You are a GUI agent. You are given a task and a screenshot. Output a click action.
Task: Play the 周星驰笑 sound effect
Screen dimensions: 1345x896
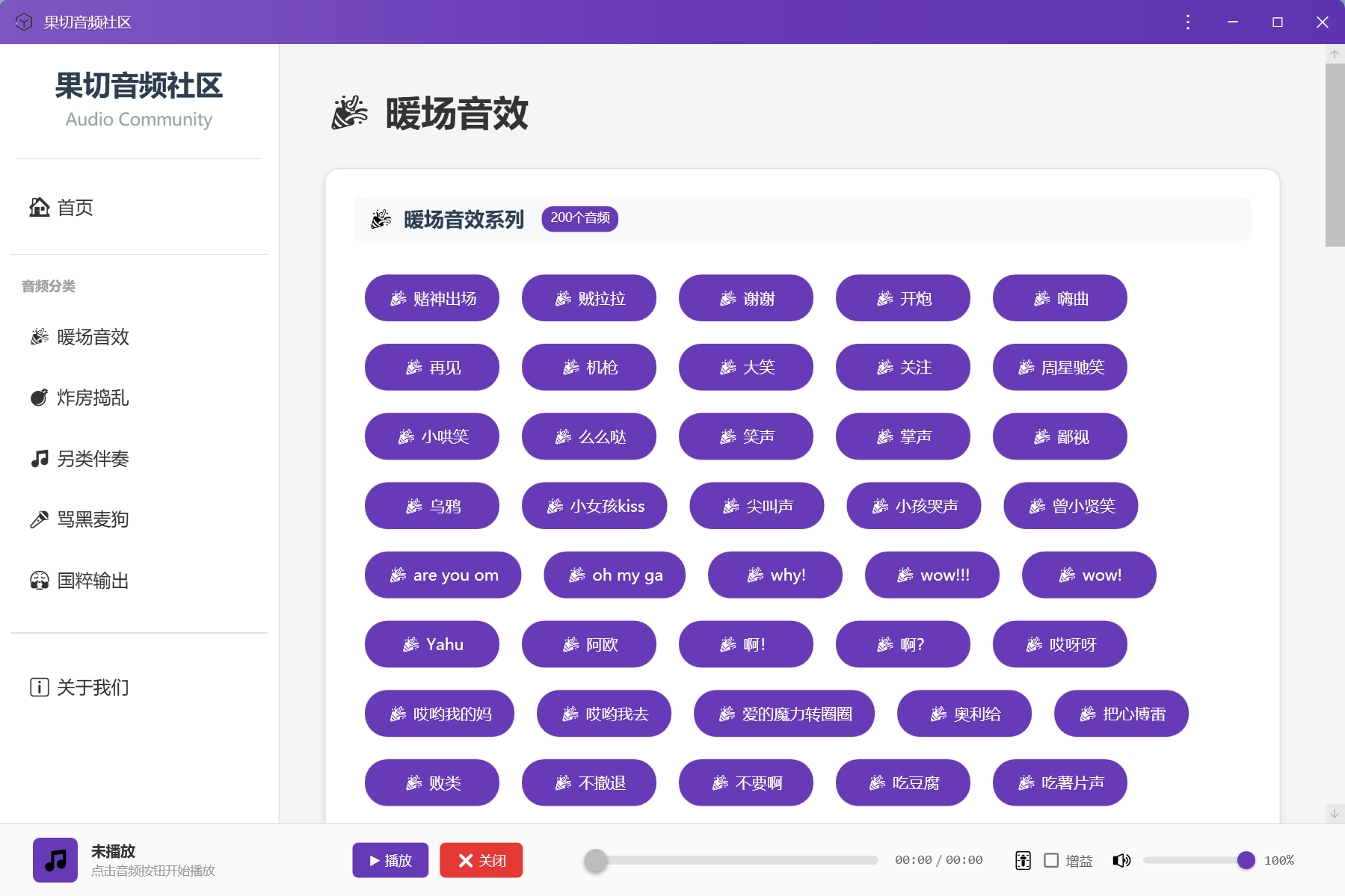[x=1060, y=367]
